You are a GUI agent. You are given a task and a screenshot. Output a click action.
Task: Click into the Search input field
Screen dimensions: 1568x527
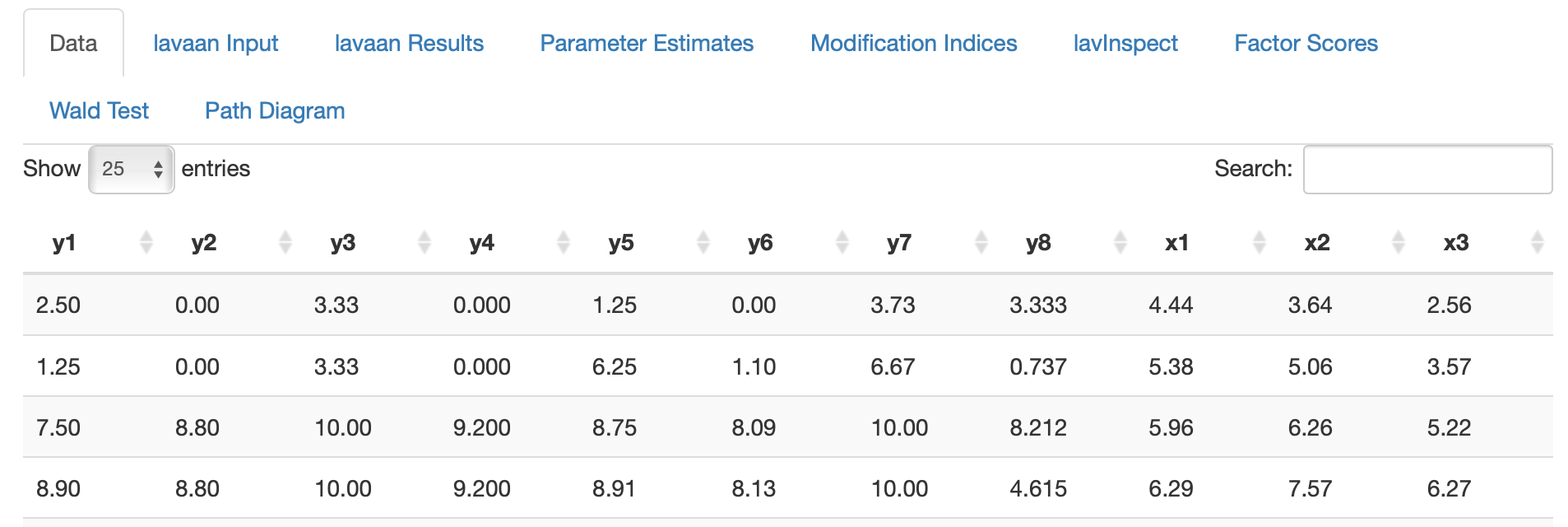tap(1427, 170)
